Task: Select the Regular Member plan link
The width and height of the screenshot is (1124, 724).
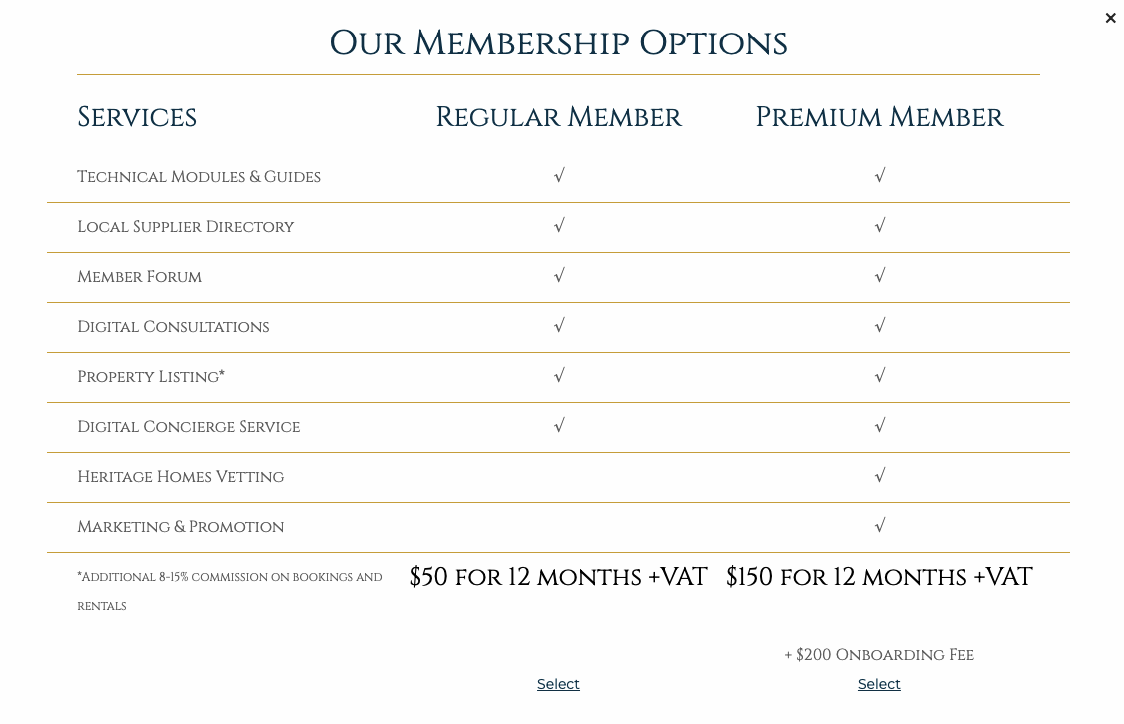Action: tap(558, 684)
